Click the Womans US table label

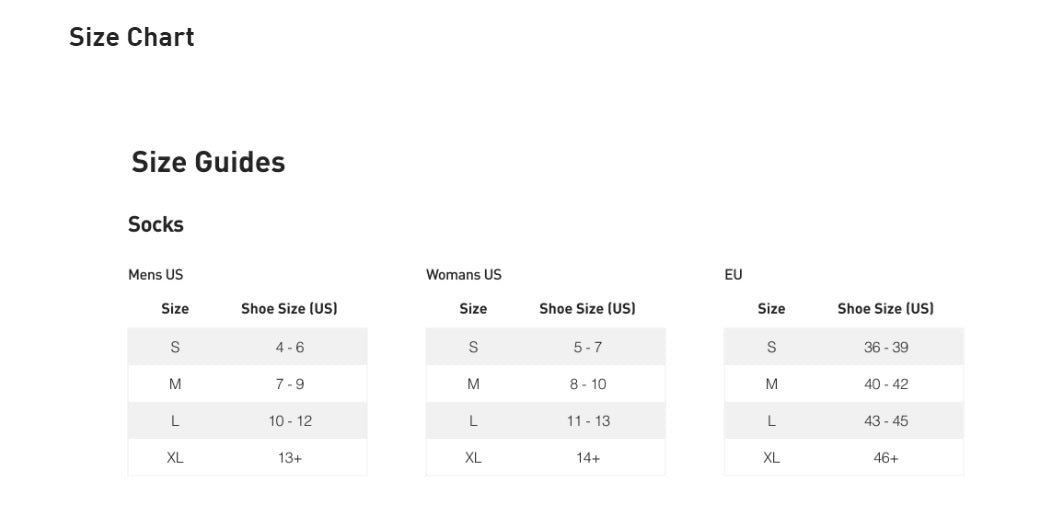click(464, 275)
